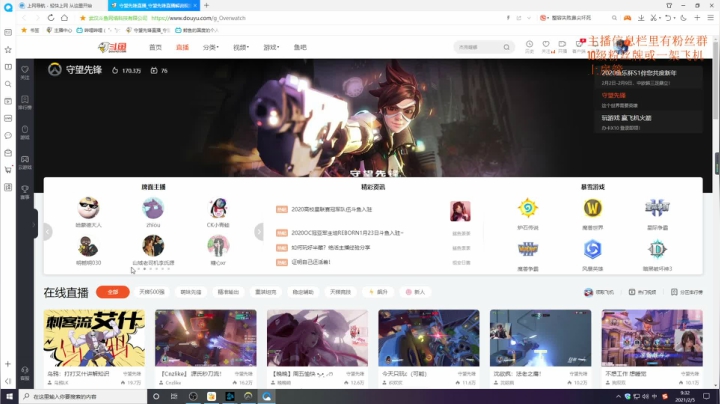This screenshot has height=404, width=720.
Task: Open a new browser tab with plus
Action: tap(207, 6)
